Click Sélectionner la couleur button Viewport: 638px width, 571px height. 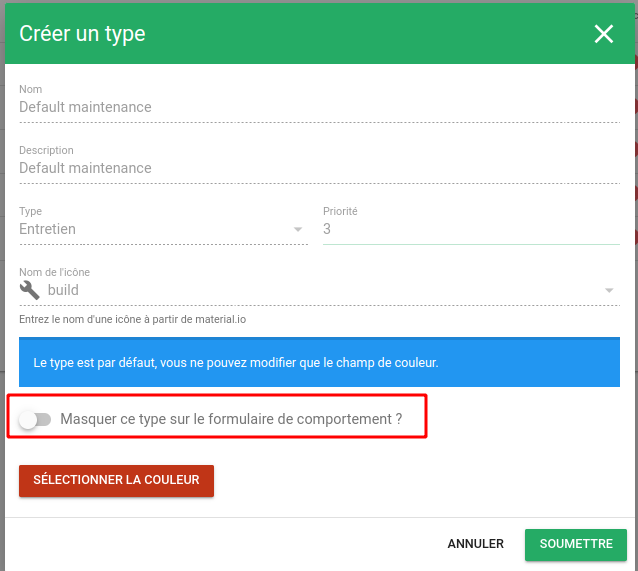116,481
